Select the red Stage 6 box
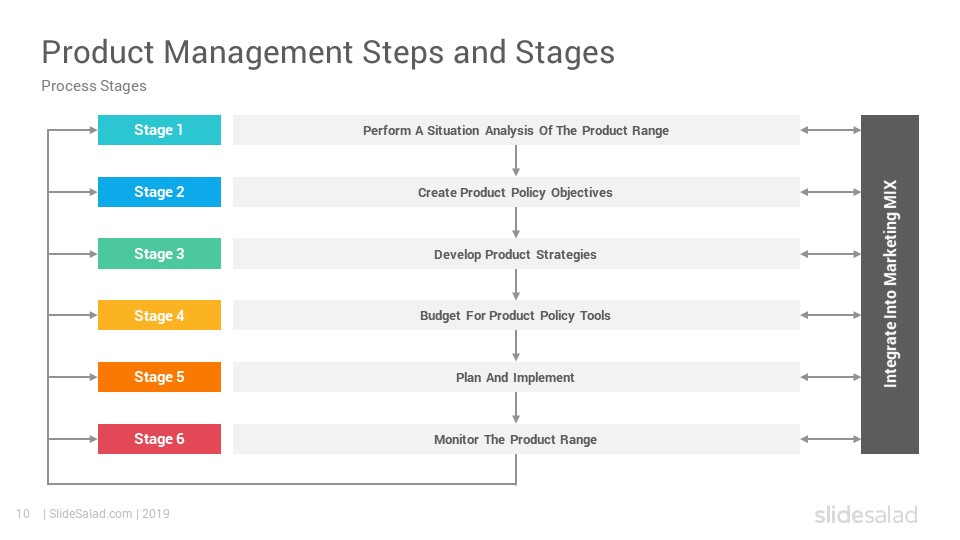Viewport: 960px width, 540px height. coord(159,439)
